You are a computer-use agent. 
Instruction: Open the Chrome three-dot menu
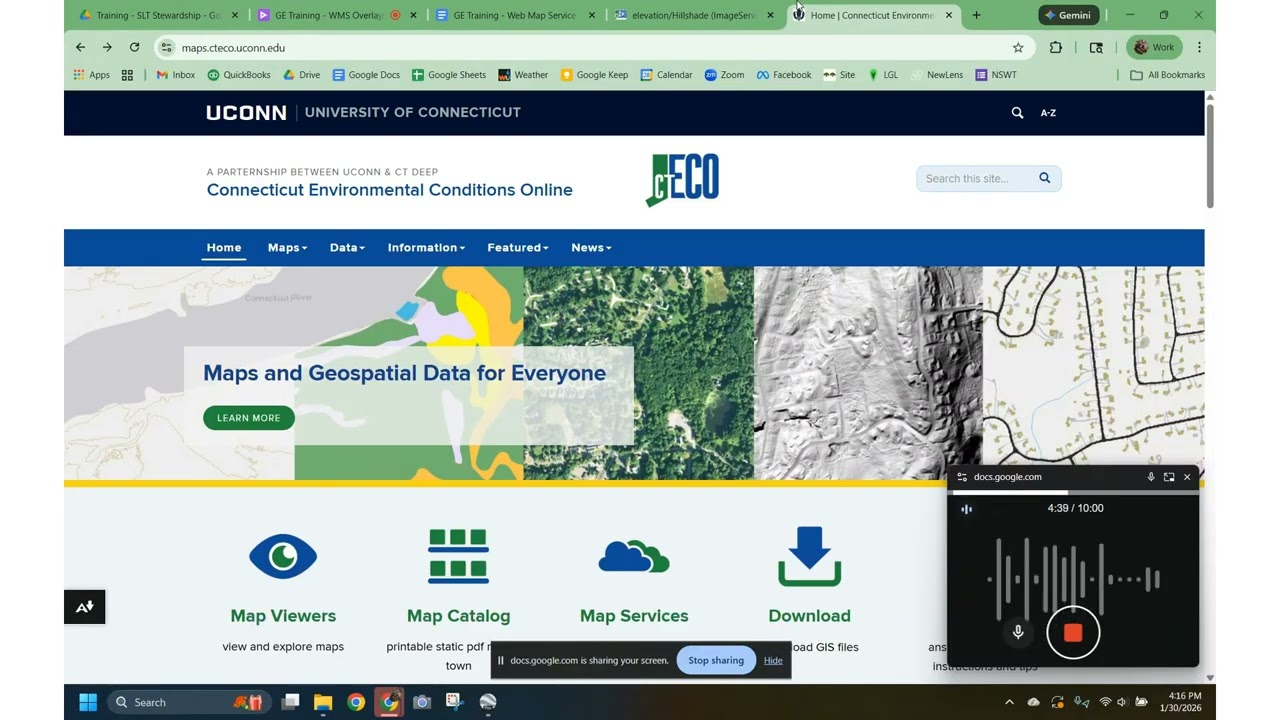[x=1199, y=47]
